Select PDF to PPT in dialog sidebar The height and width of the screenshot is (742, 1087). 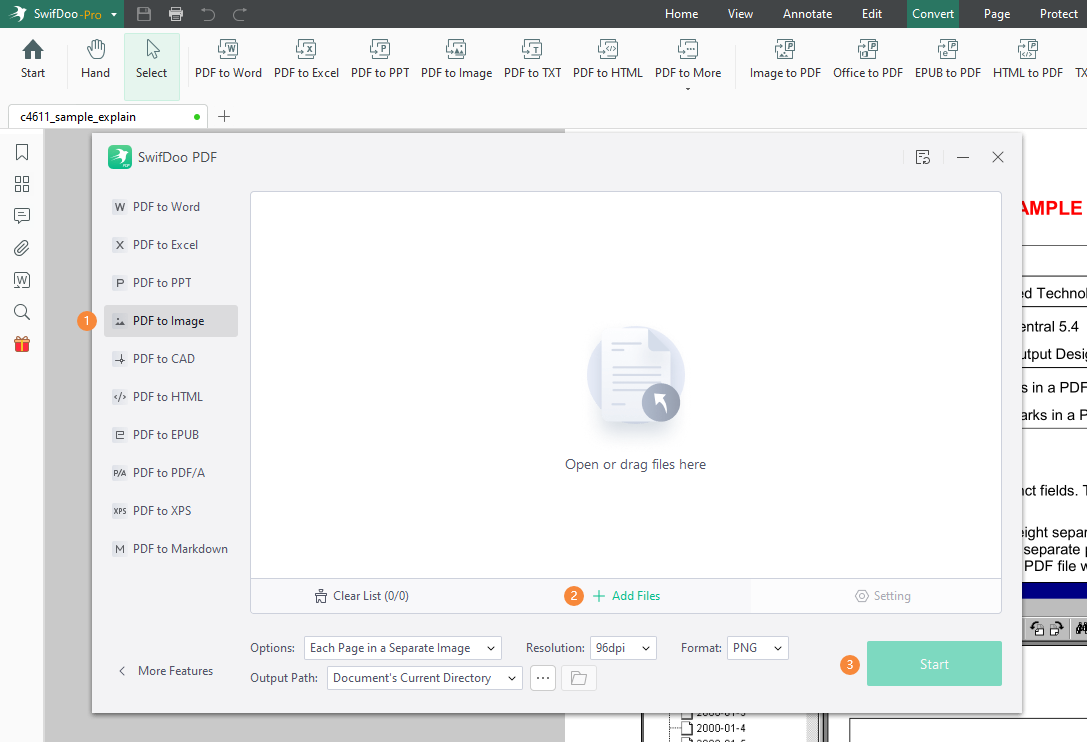click(171, 283)
